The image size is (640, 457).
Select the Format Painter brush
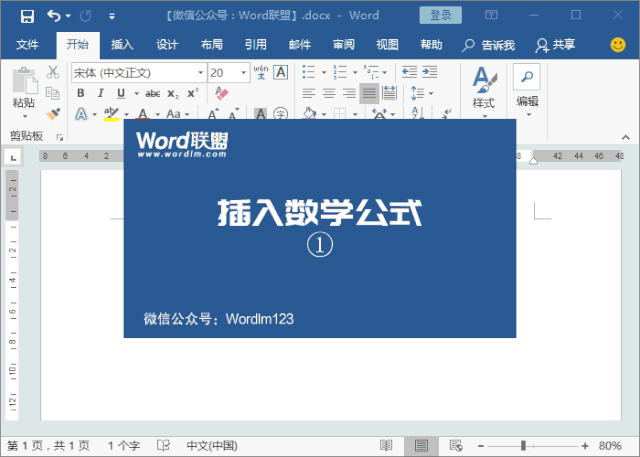(x=53, y=114)
